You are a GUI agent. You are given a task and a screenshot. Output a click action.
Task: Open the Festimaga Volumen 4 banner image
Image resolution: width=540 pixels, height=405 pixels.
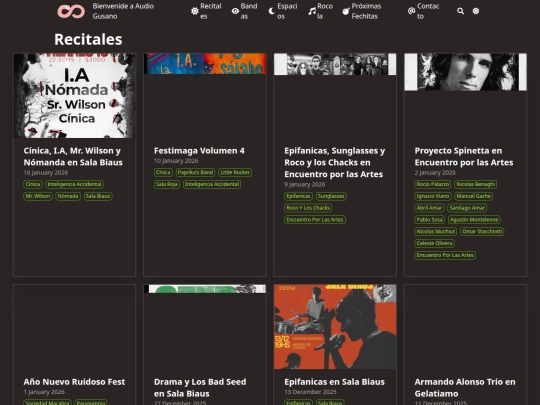205,64
